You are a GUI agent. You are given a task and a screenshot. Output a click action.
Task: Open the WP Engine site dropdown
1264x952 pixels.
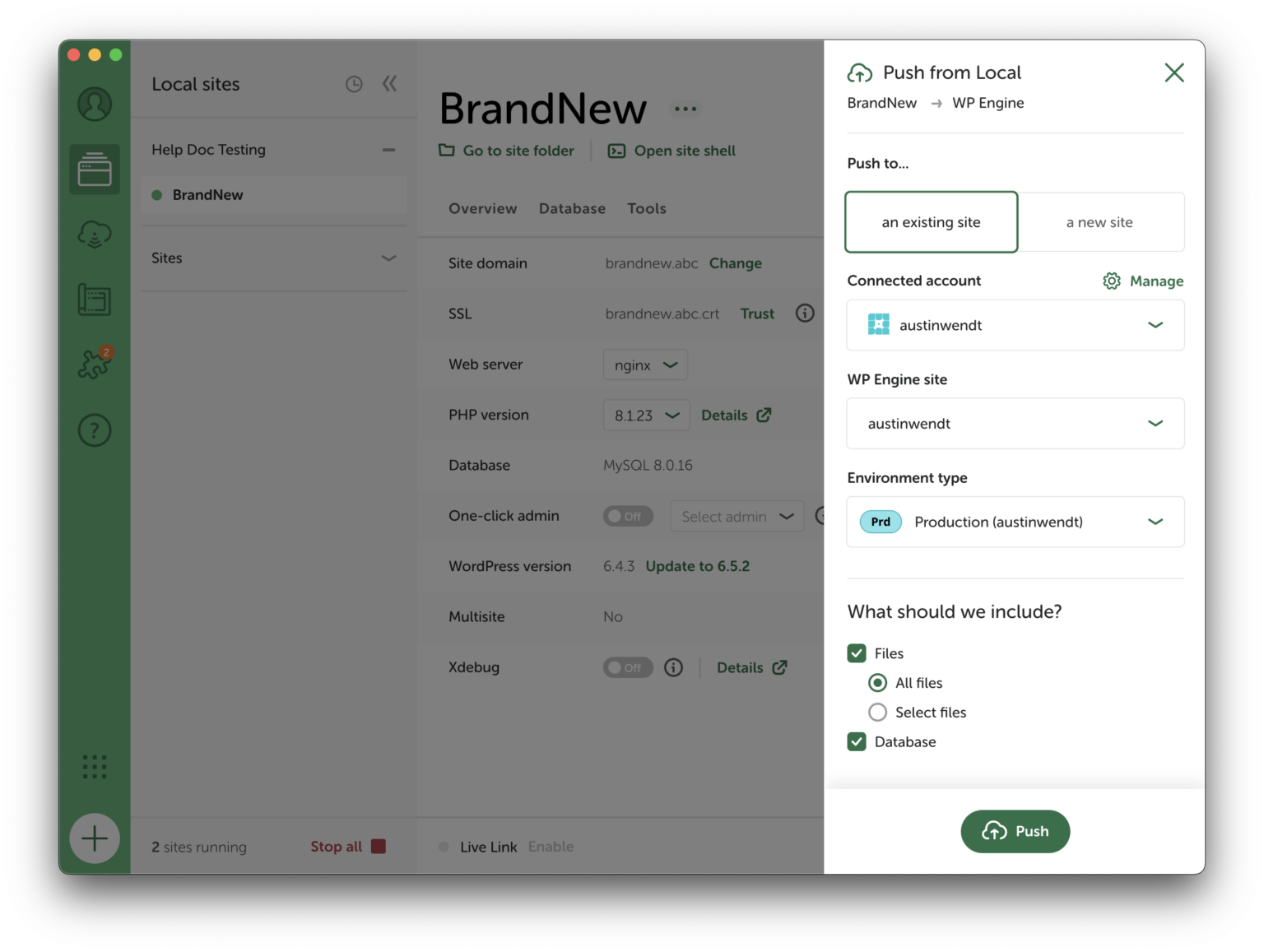coord(1015,424)
